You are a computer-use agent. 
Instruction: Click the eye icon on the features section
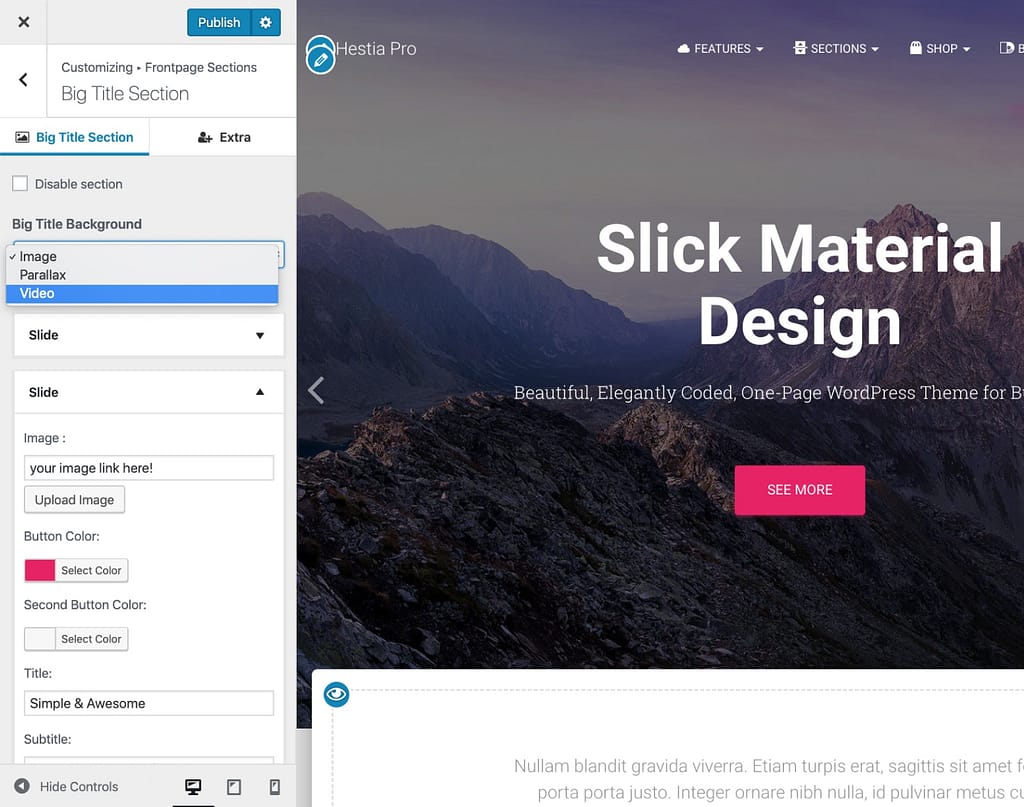(x=337, y=694)
